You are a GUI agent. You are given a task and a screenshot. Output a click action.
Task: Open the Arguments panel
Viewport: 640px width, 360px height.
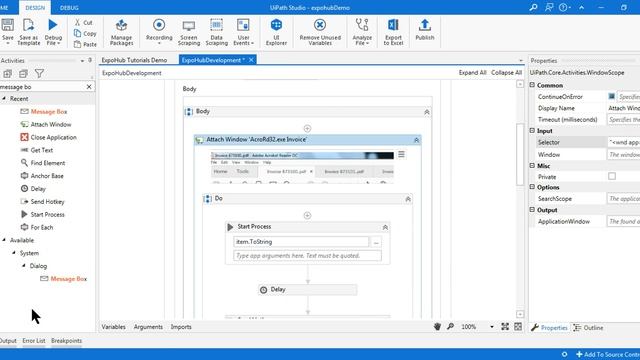[x=148, y=327]
